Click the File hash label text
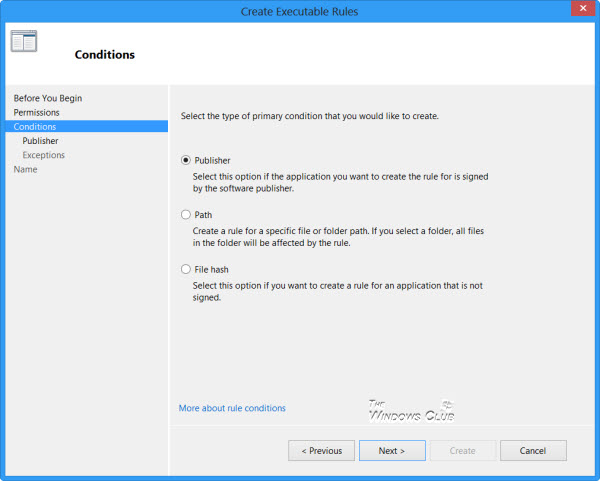The width and height of the screenshot is (600, 481). tap(211, 269)
